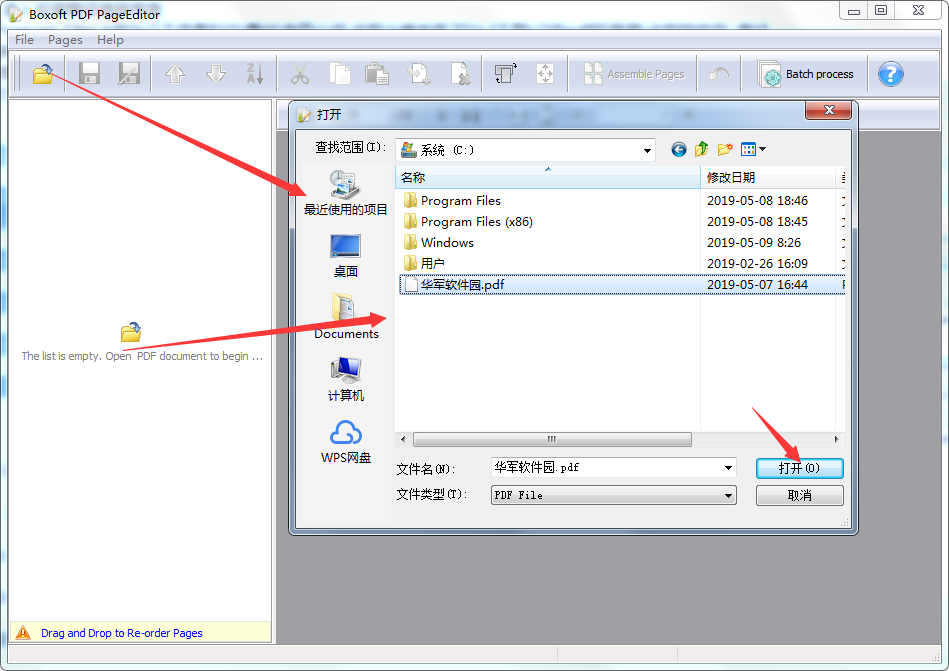Select the Cut scissors toolbar icon

click(298, 73)
